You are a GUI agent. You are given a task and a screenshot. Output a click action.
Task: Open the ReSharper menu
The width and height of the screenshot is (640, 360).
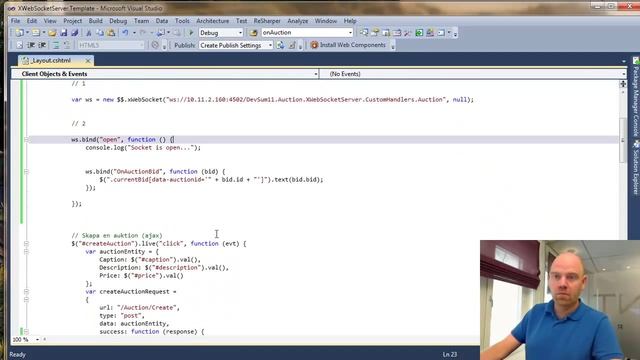pyautogui.click(x=267, y=21)
